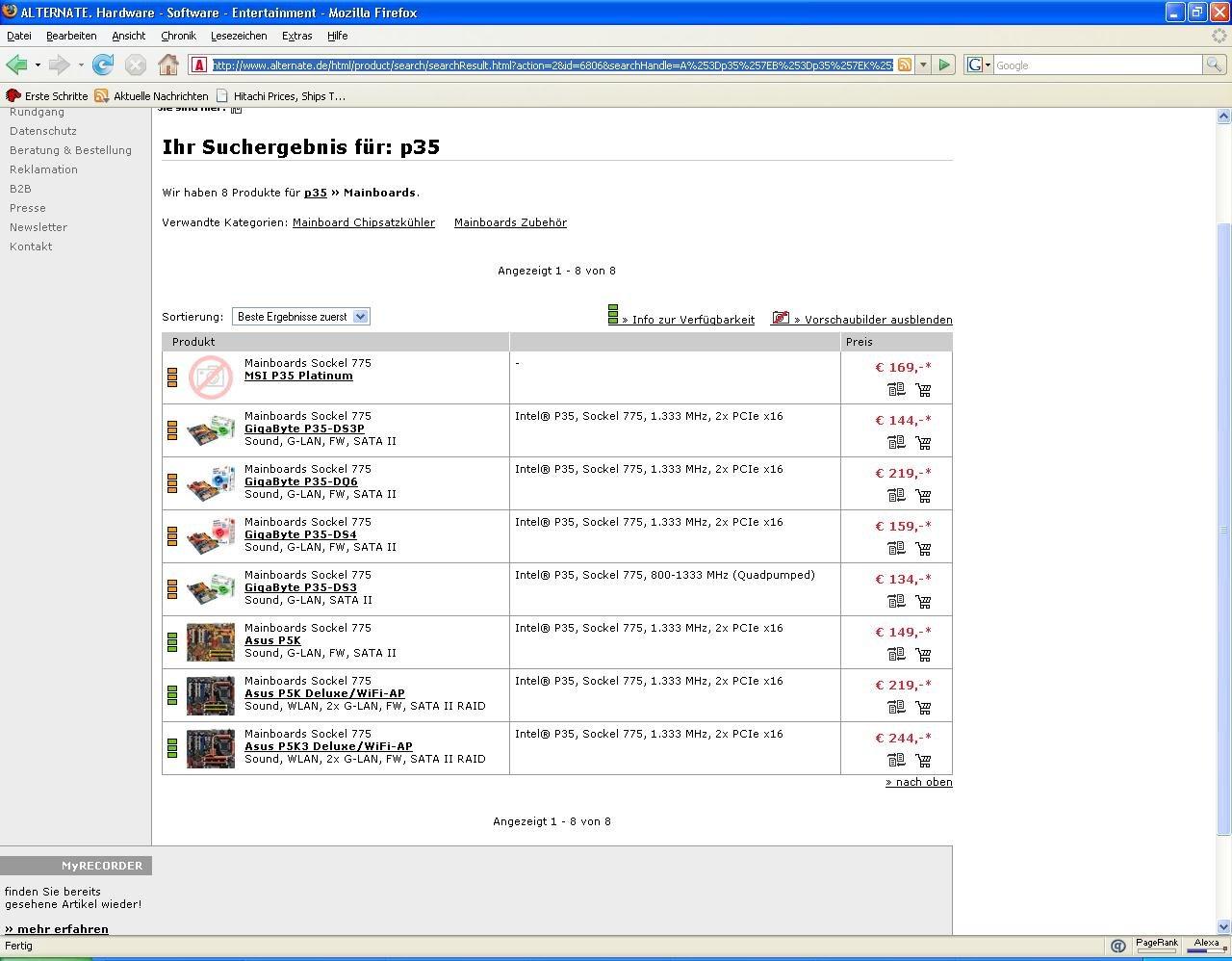Open Aktuelle Nachrichten bookmark
Screen dimensions: 1232x961
[x=151, y=96]
